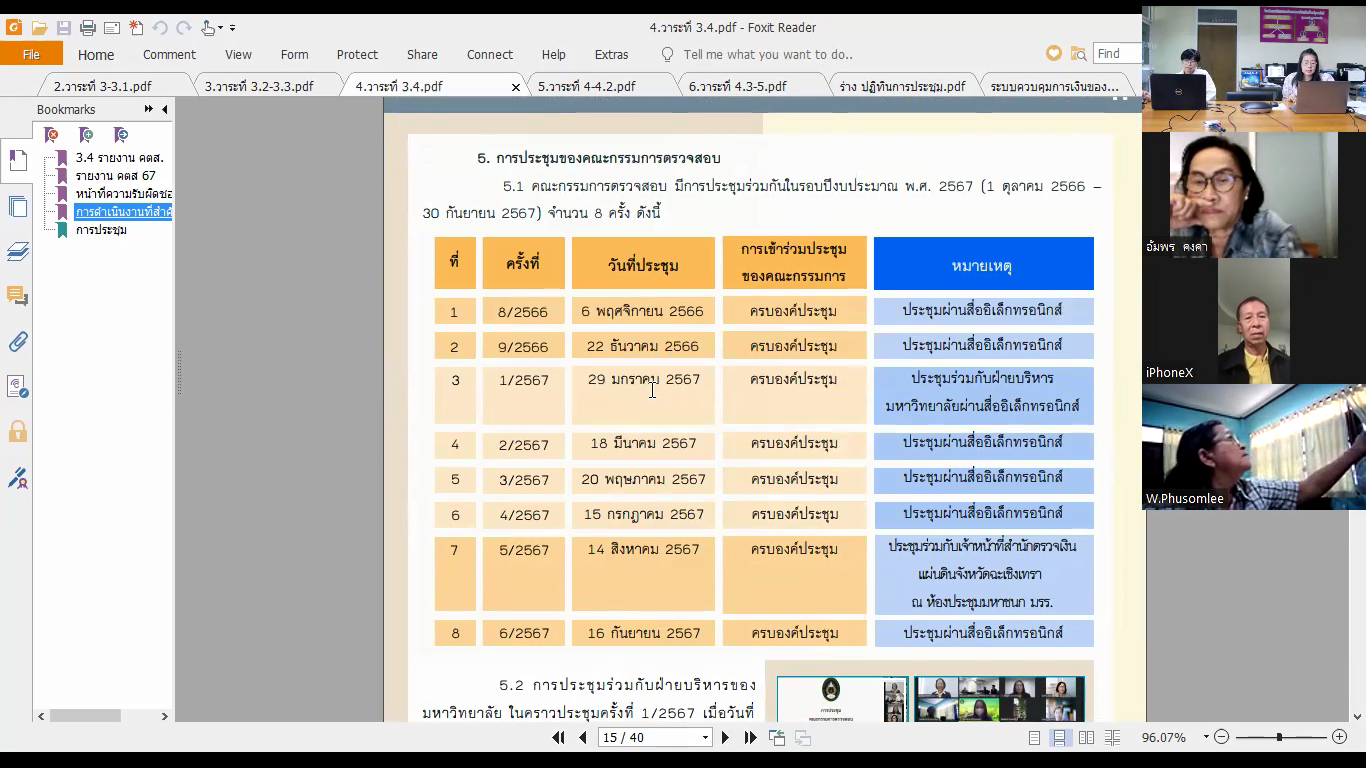
Task: Click the Print icon in quick toolbar
Action: [x=88, y=28]
